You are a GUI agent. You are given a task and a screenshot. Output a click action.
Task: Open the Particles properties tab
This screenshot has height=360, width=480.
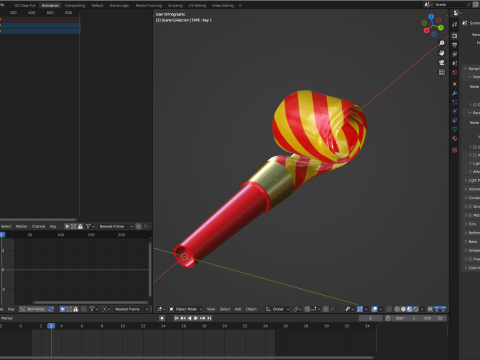tap(455, 102)
